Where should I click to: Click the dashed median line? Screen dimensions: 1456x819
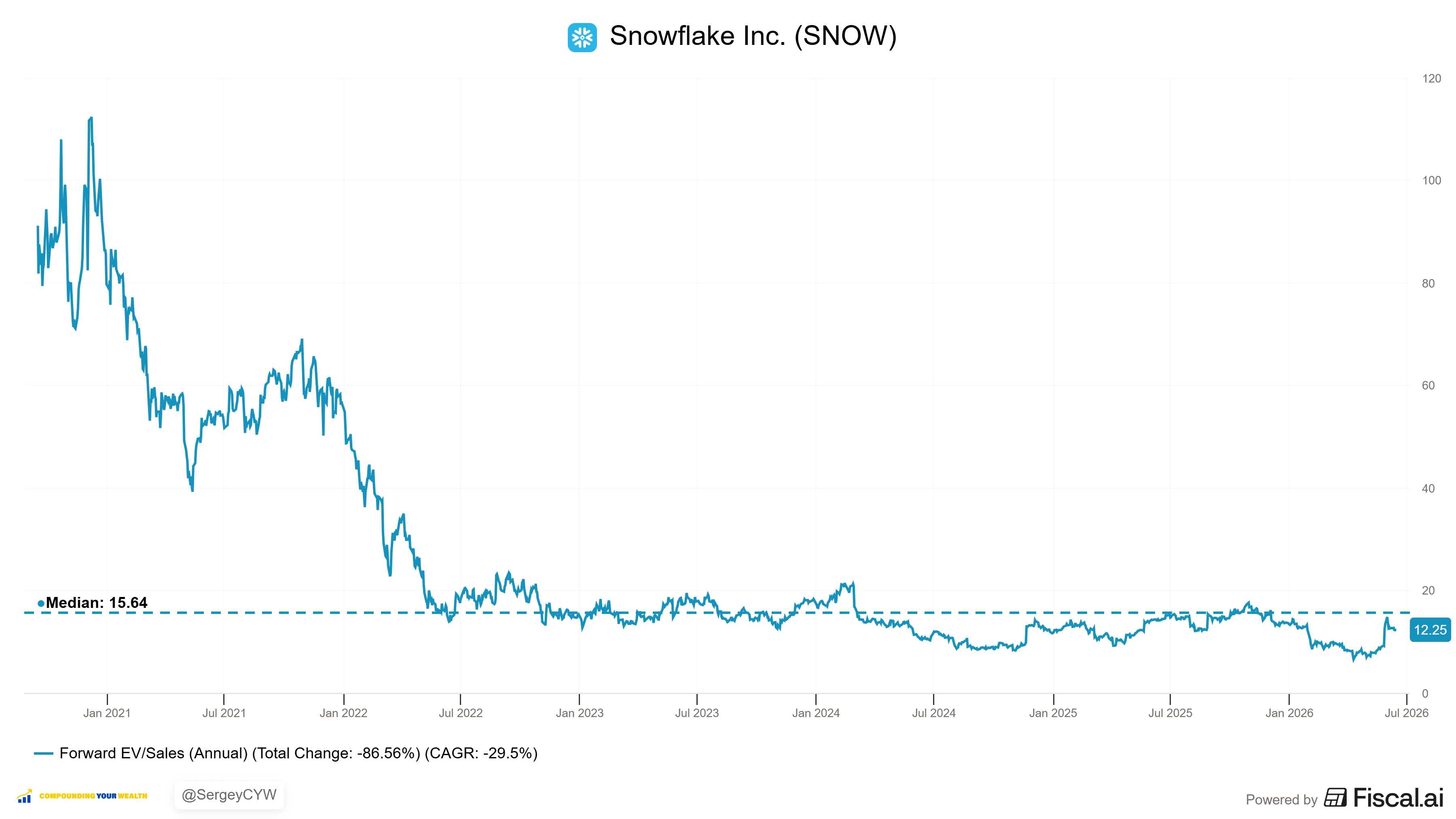717,613
